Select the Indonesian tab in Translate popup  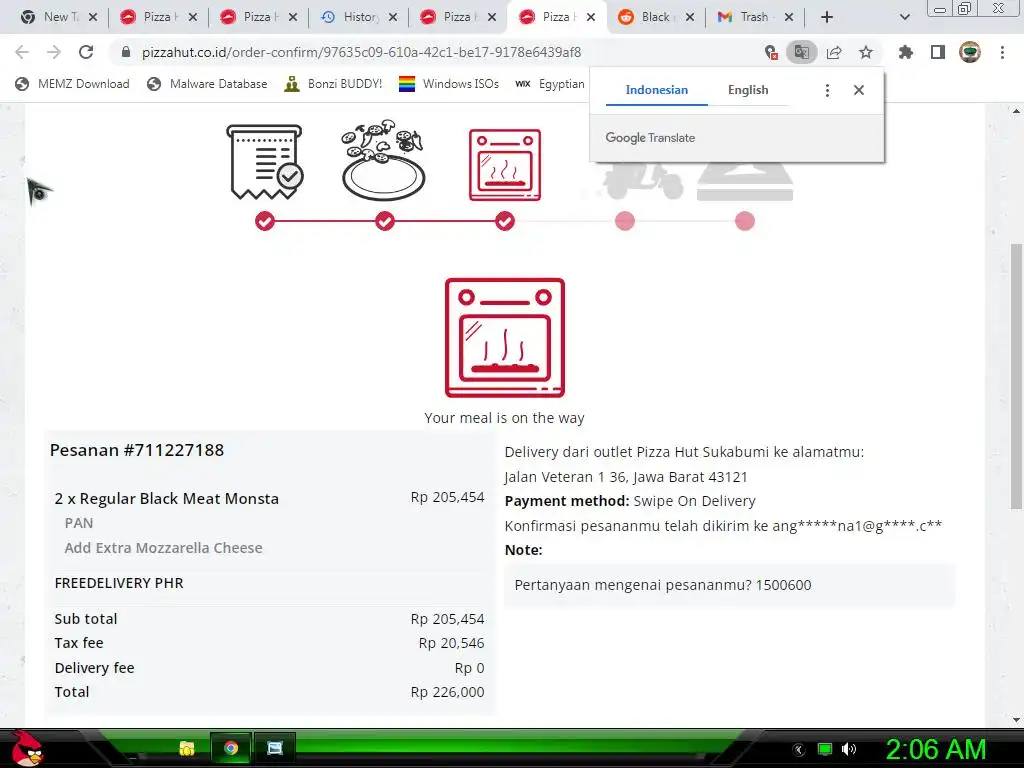pyautogui.click(x=656, y=90)
